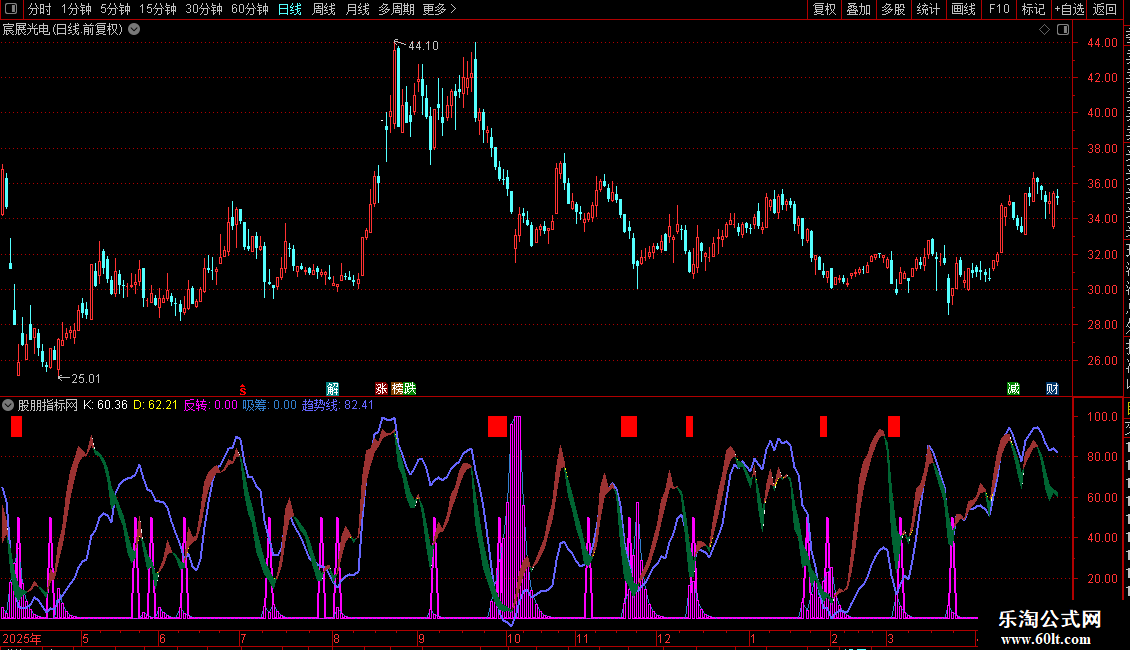
Task: Open the 统计 statistics tool
Action: pos(928,9)
